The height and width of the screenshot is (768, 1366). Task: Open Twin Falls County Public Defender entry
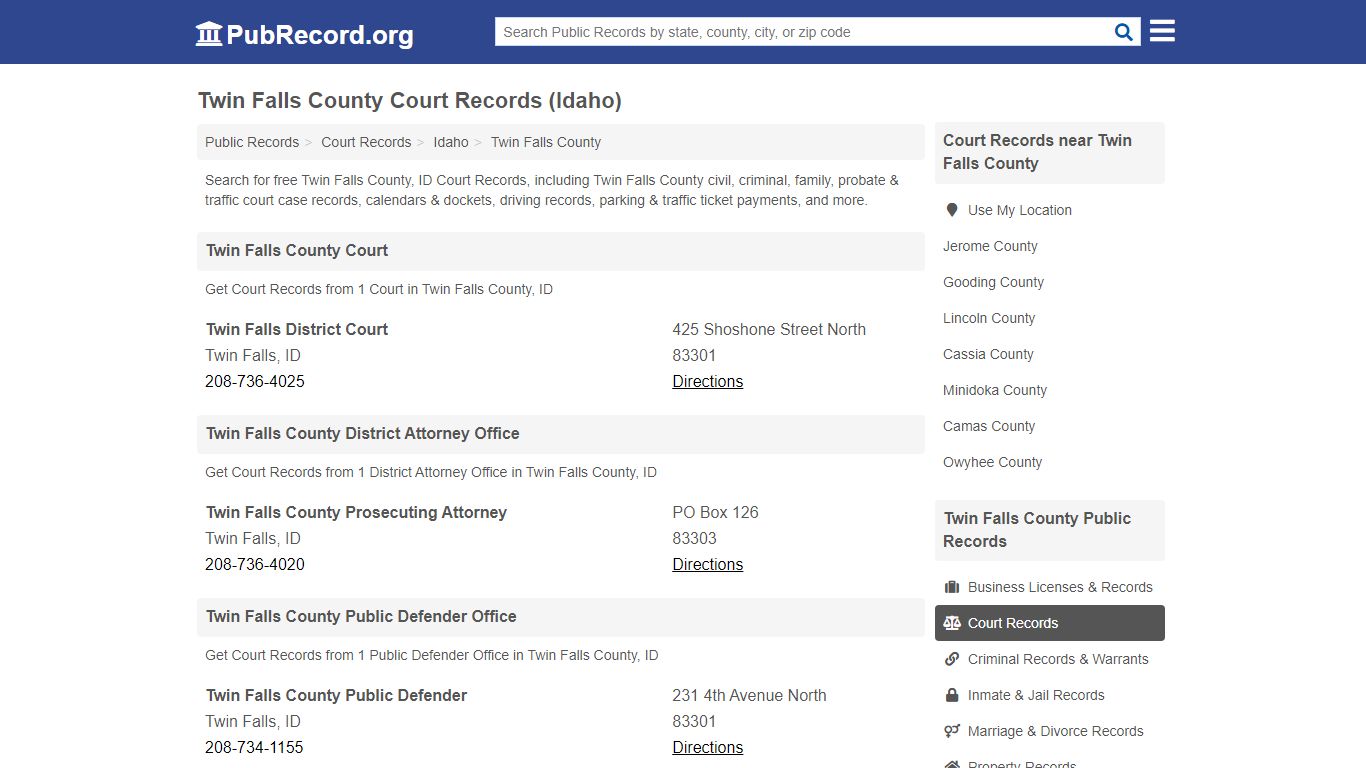click(337, 695)
